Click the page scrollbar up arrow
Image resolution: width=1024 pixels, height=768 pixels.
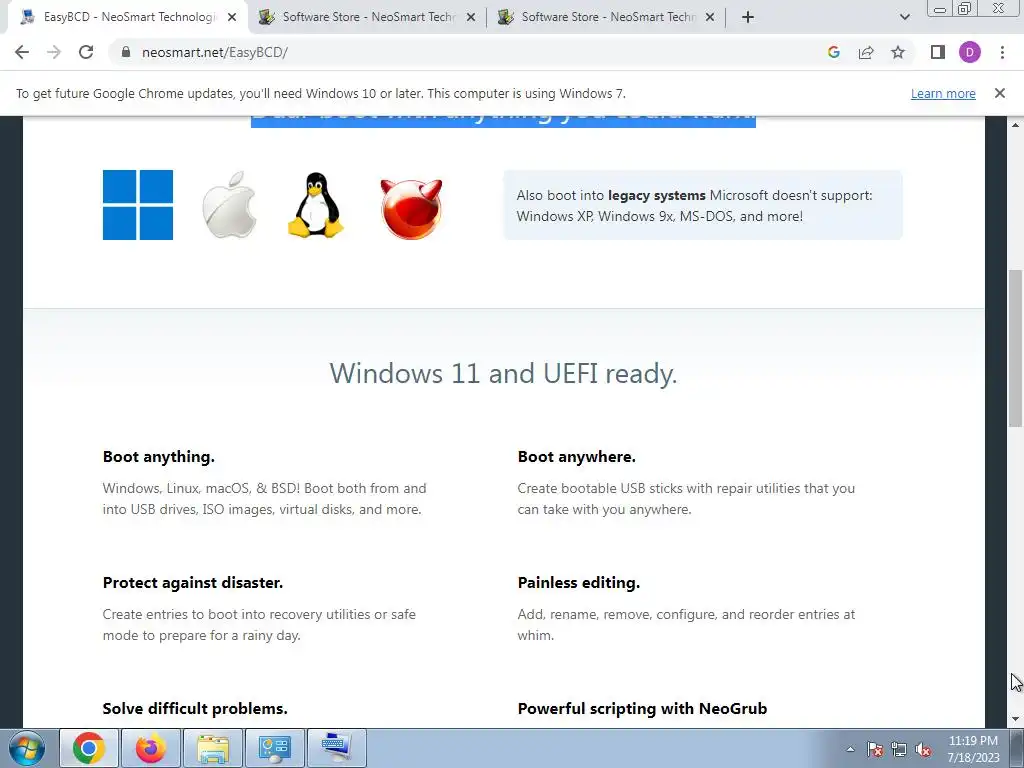pyautogui.click(x=1016, y=124)
